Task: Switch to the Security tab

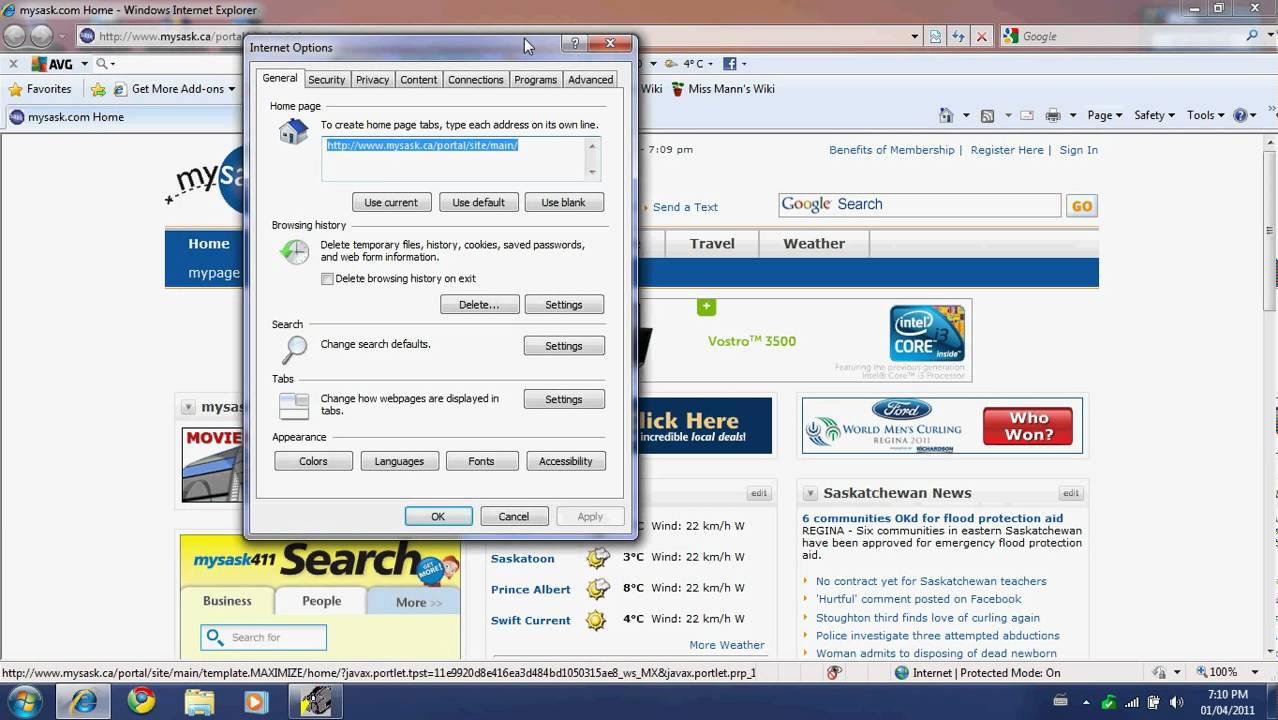Action: 326,80
